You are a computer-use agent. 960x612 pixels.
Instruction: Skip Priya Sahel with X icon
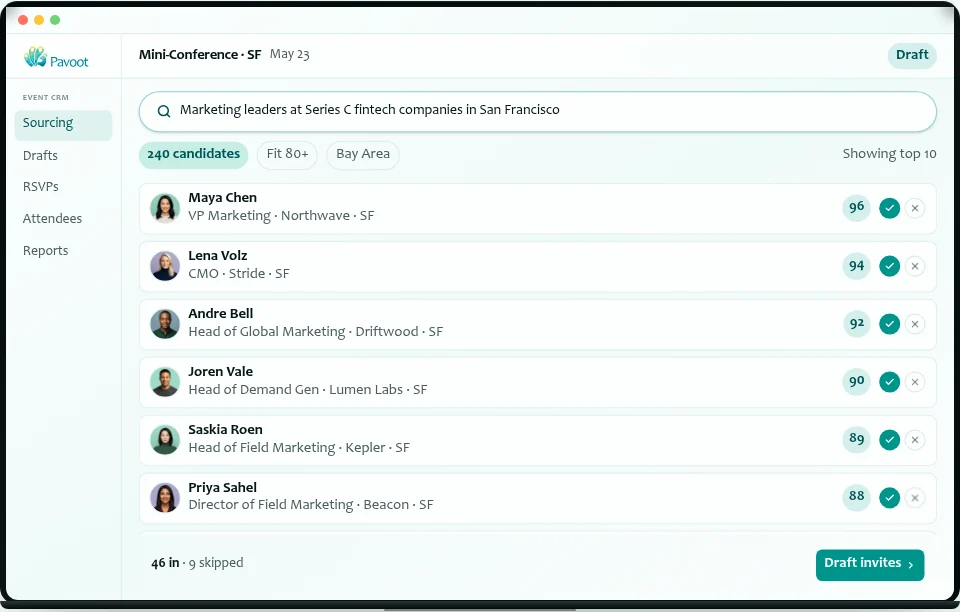915,498
